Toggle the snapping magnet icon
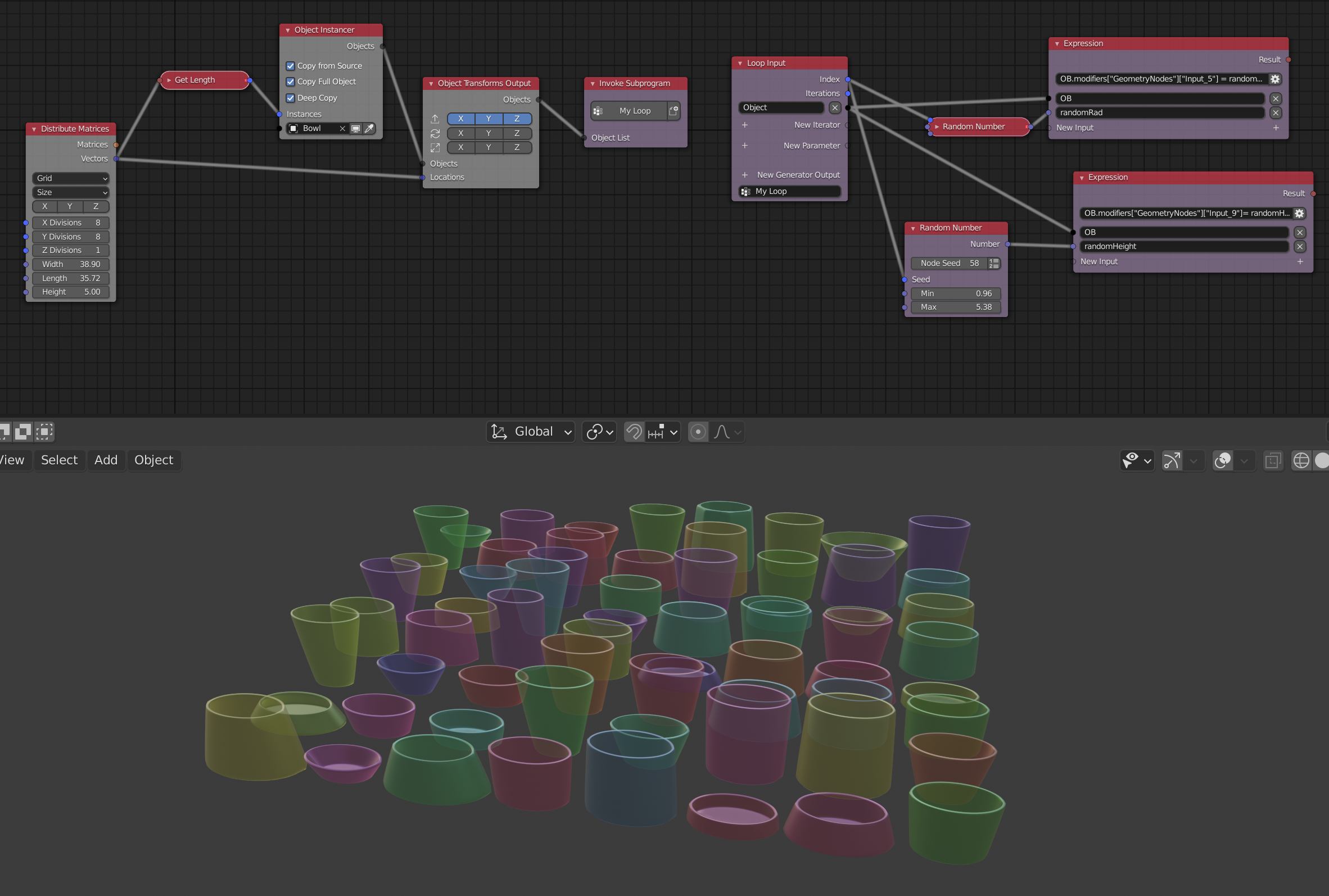The image size is (1329, 896). pyautogui.click(x=634, y=432)
